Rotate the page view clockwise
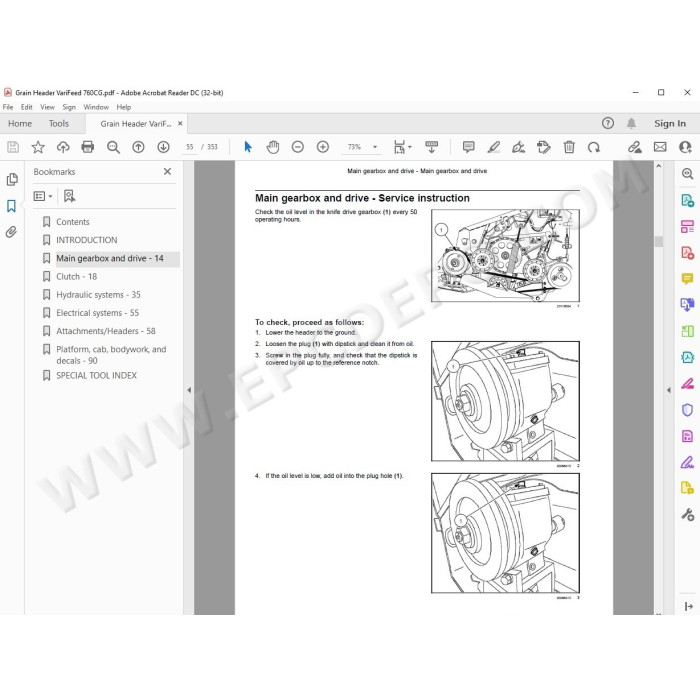 click(x=594, y=147)
